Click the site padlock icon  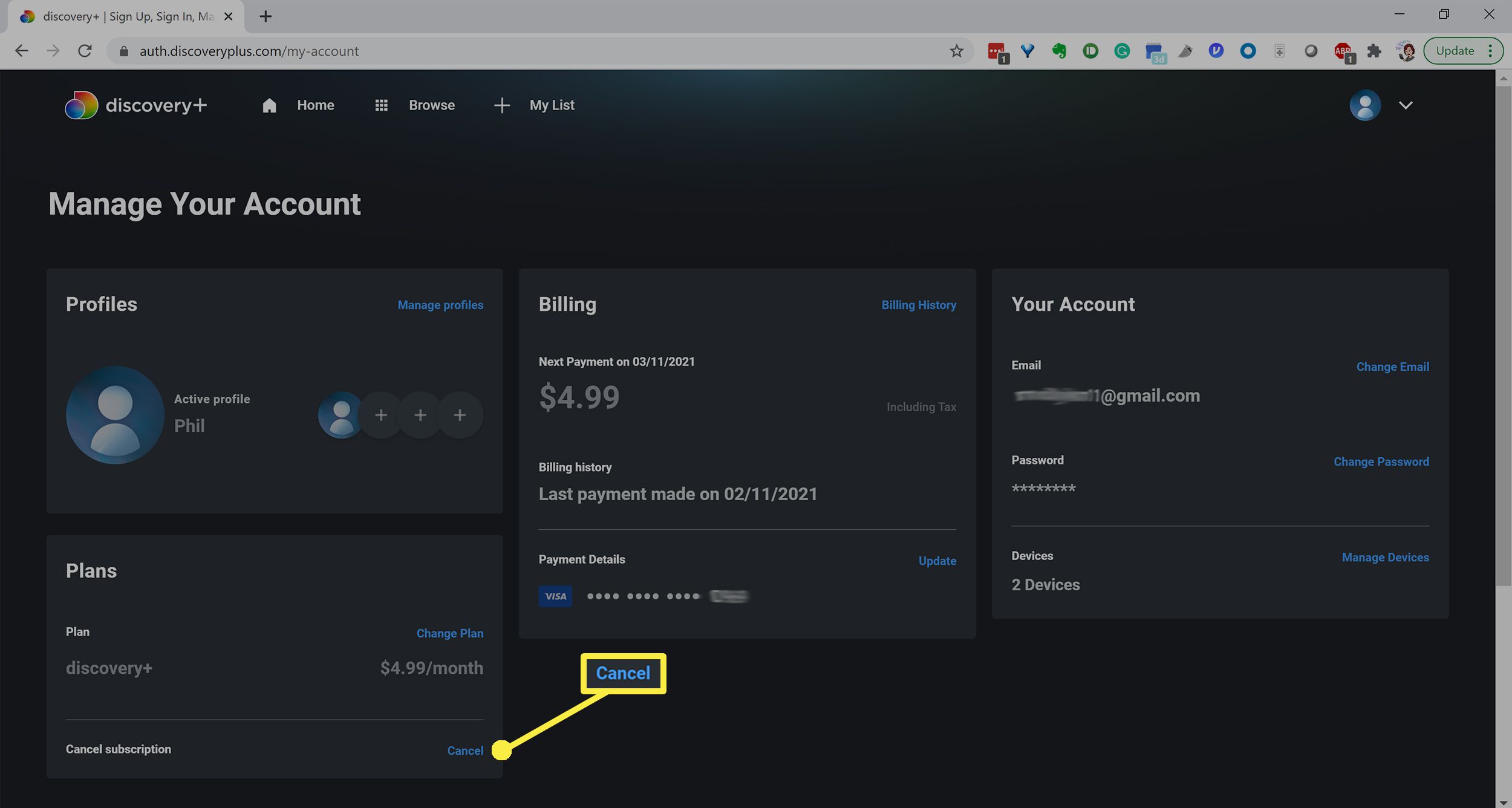point(124,51)
